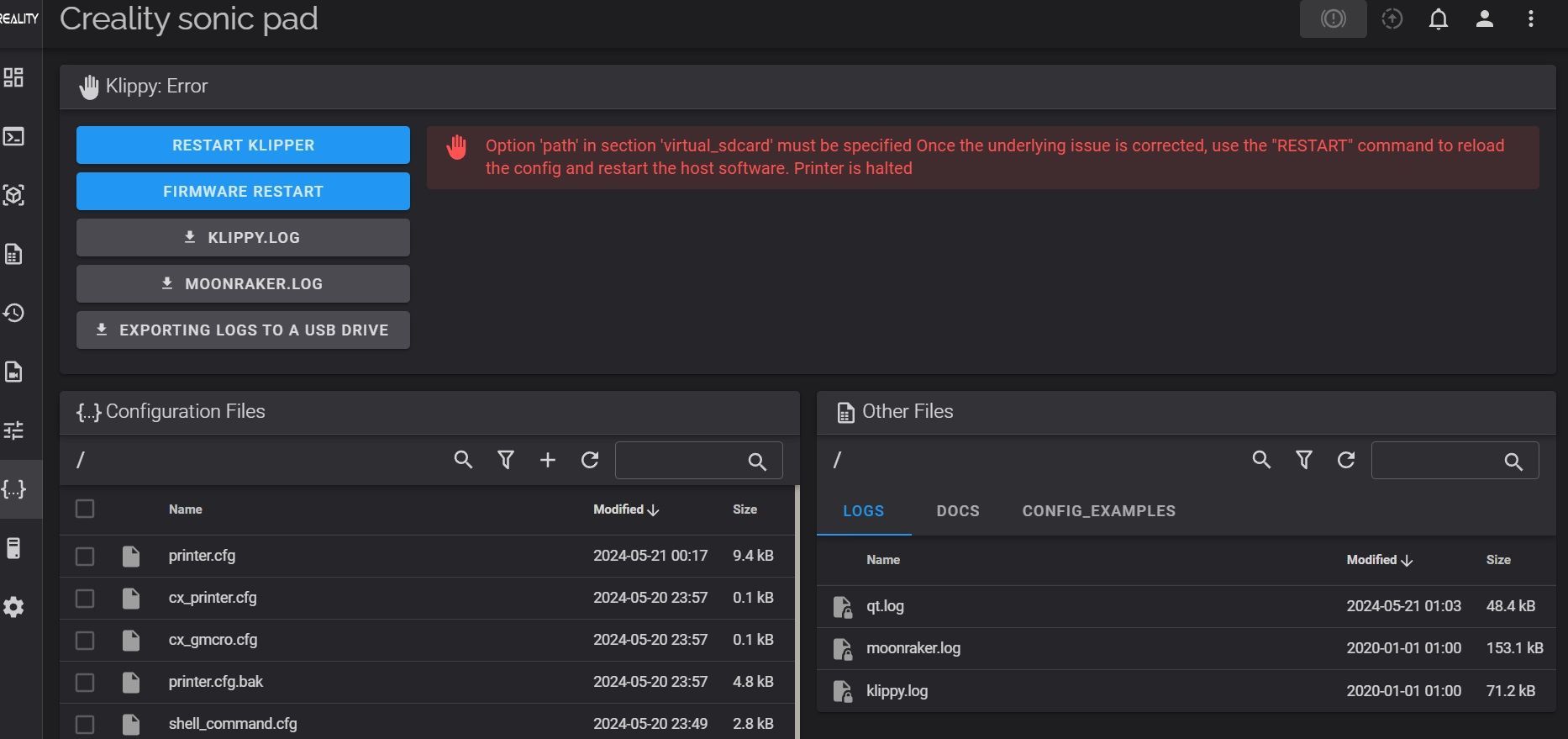
Task: Open the console from the sidebar
Action: tap(13, 136)
